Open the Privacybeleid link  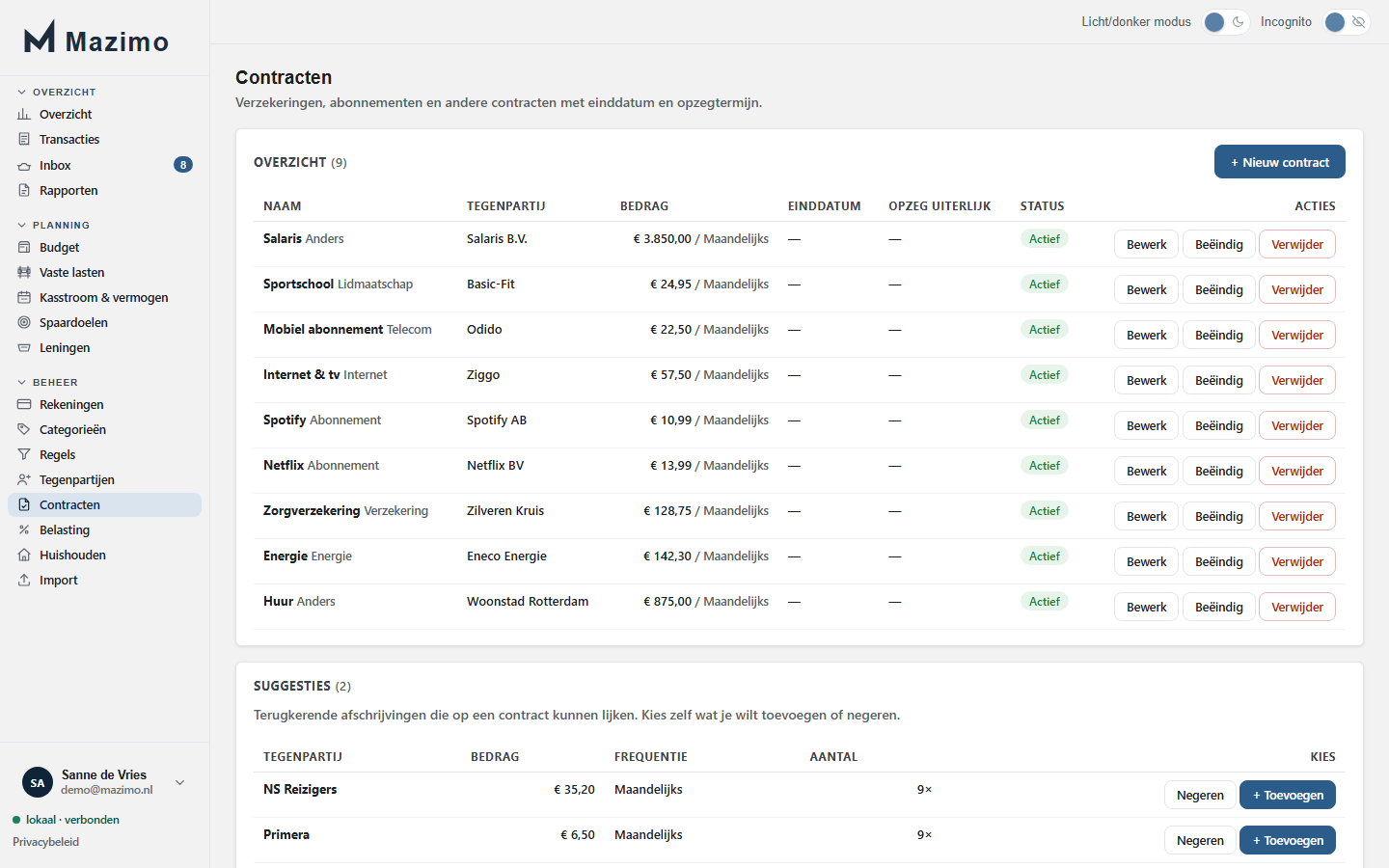pos(46,842)
